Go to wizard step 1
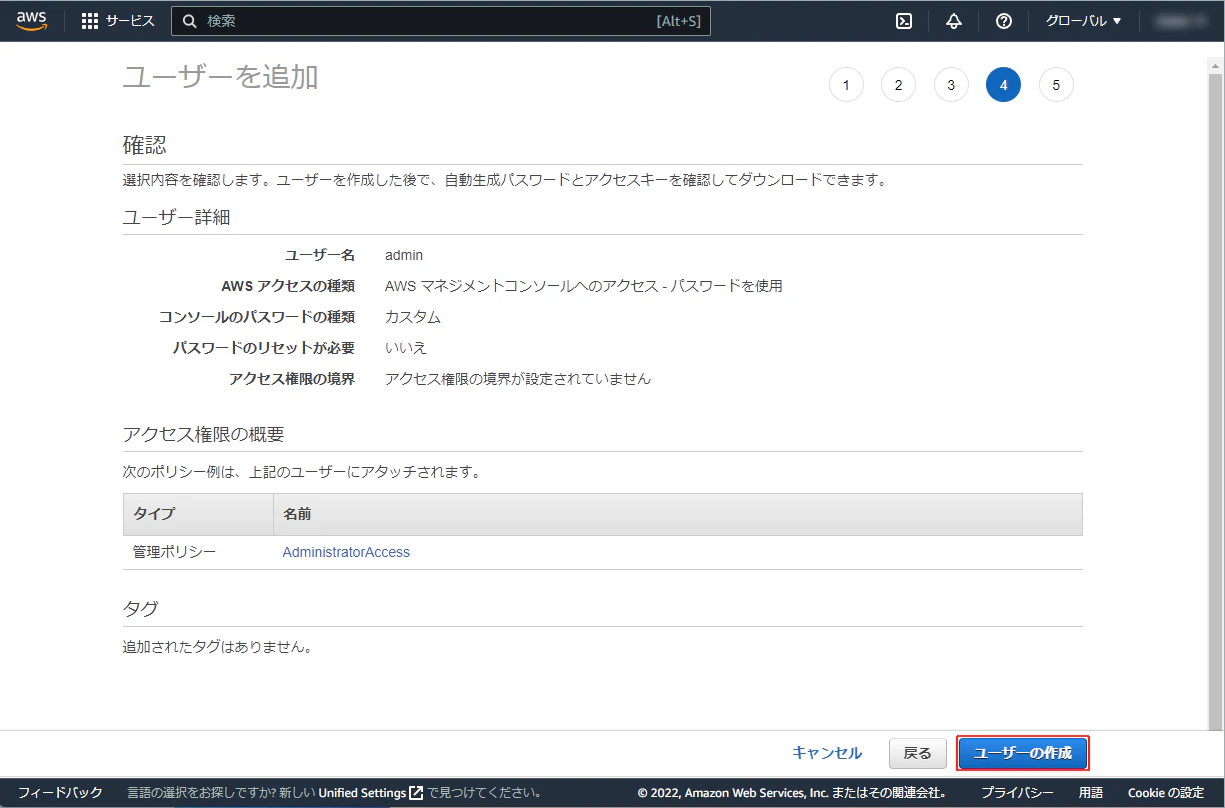 [846, 85]
